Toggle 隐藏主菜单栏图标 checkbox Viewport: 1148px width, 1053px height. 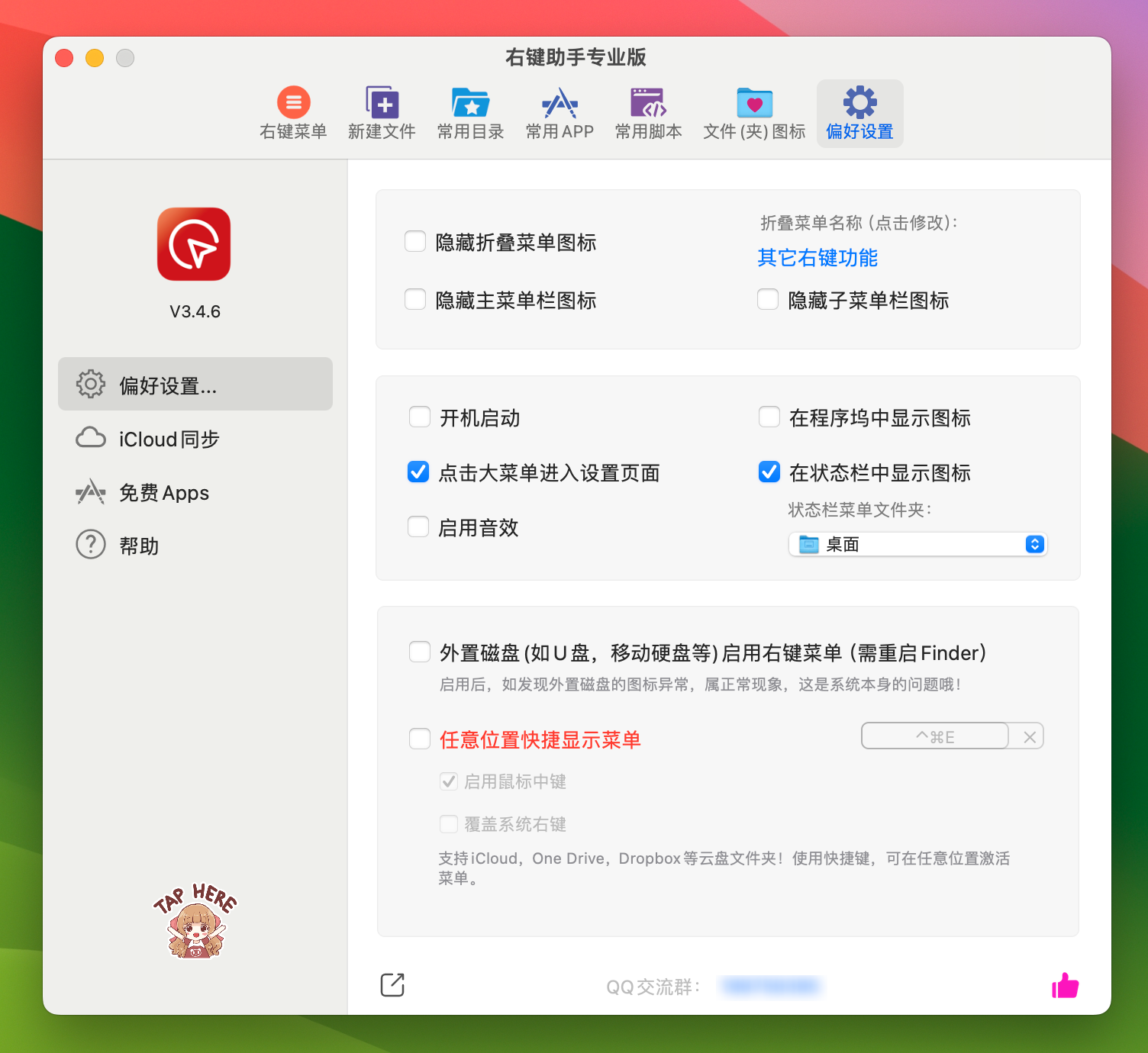click(x=415, y=299)
